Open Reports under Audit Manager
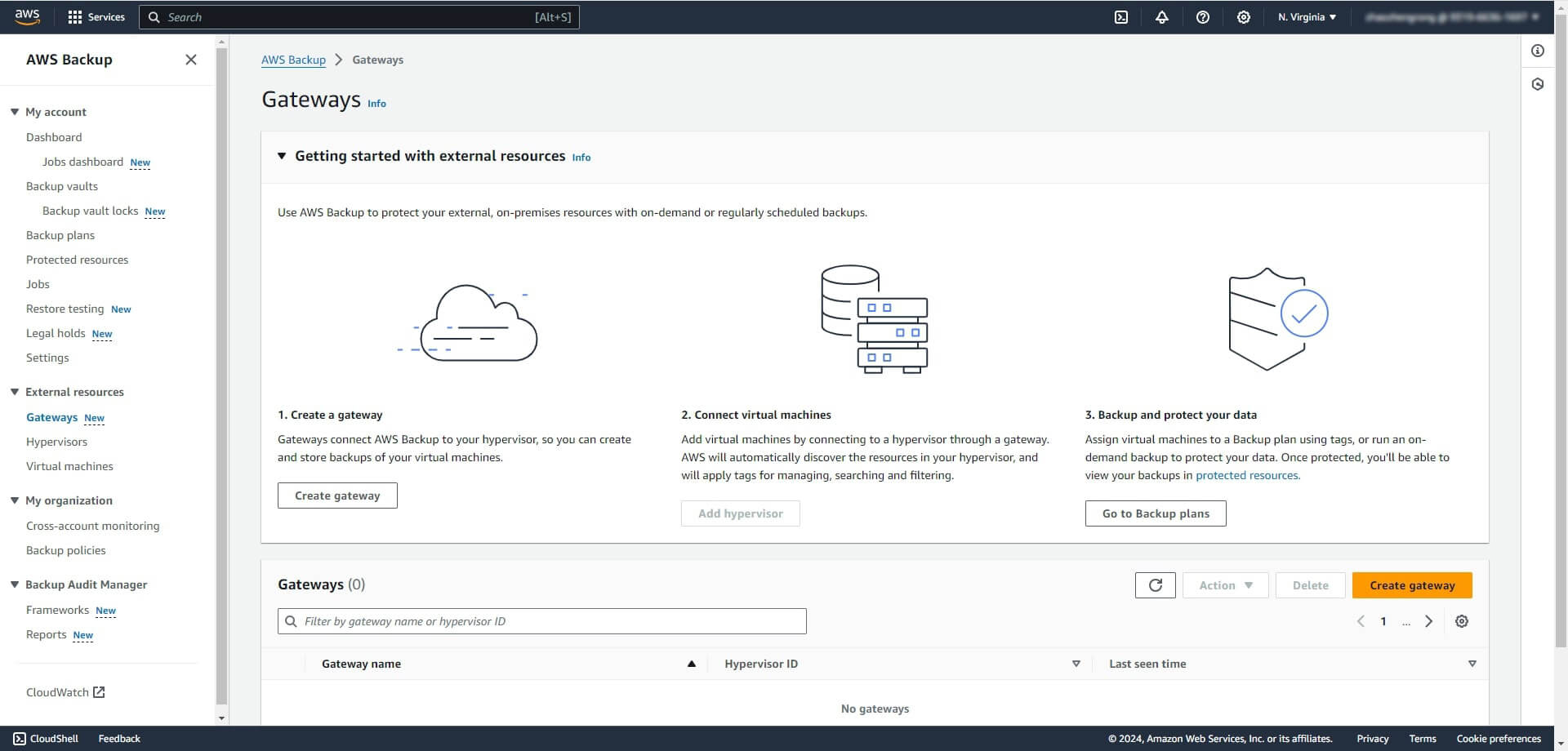 click(x=46, y=634)
